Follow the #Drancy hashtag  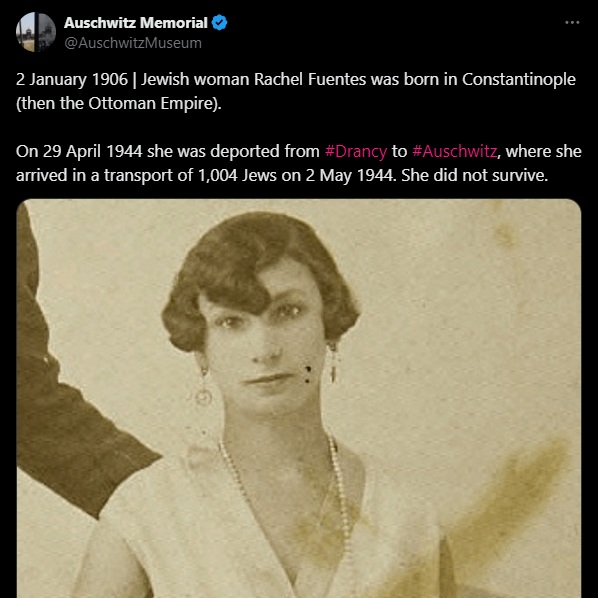click(x=355, y=151)
